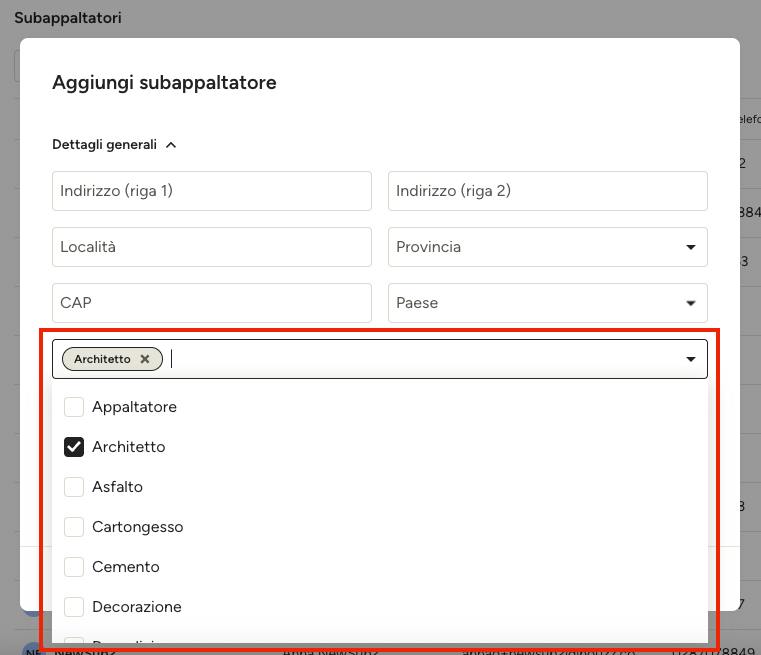Select the Cemento option label
The height and width of the screenshot is (655, 761).
[126, 567]
